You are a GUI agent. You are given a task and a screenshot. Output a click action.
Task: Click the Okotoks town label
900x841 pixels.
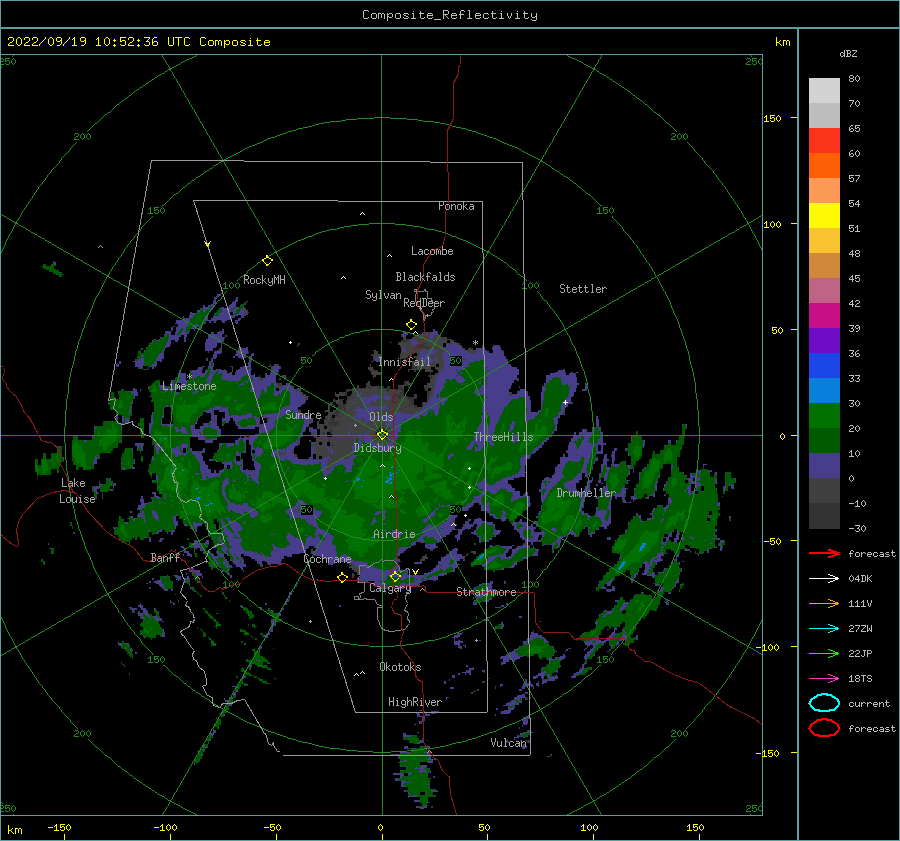[x=400, y=667]
